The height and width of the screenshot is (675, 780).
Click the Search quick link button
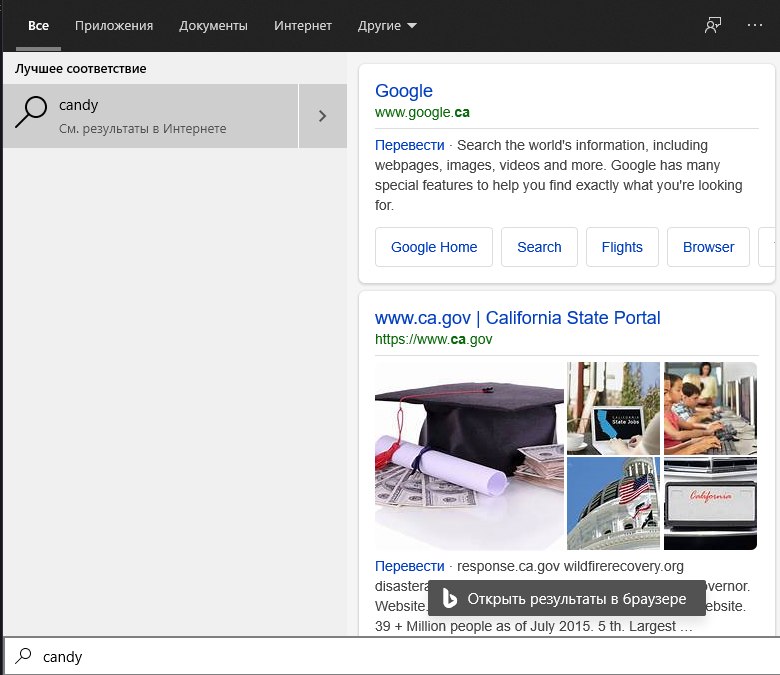(x=539, y=247)
